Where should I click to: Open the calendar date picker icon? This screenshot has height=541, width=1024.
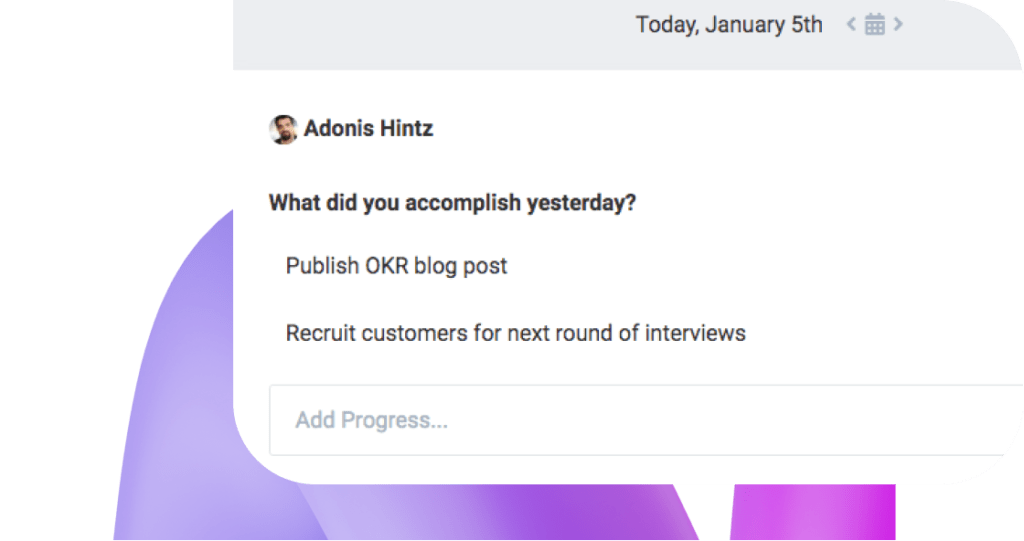pyautogui.click(x=874, y=24)
